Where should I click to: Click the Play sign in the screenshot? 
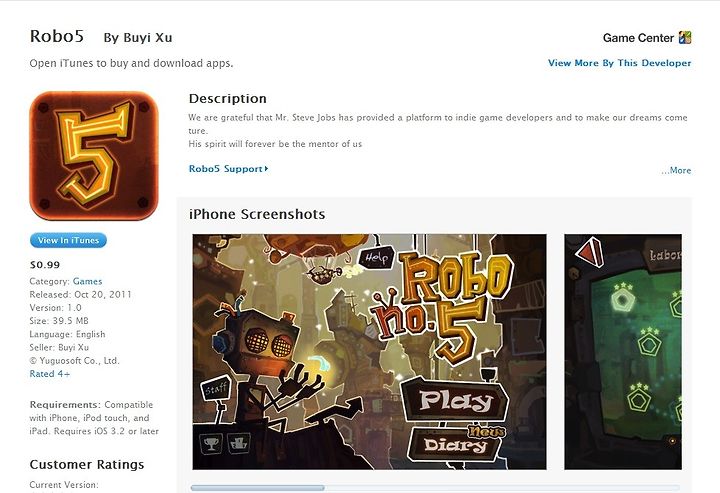pyautogui.click(x=455, y=400)
